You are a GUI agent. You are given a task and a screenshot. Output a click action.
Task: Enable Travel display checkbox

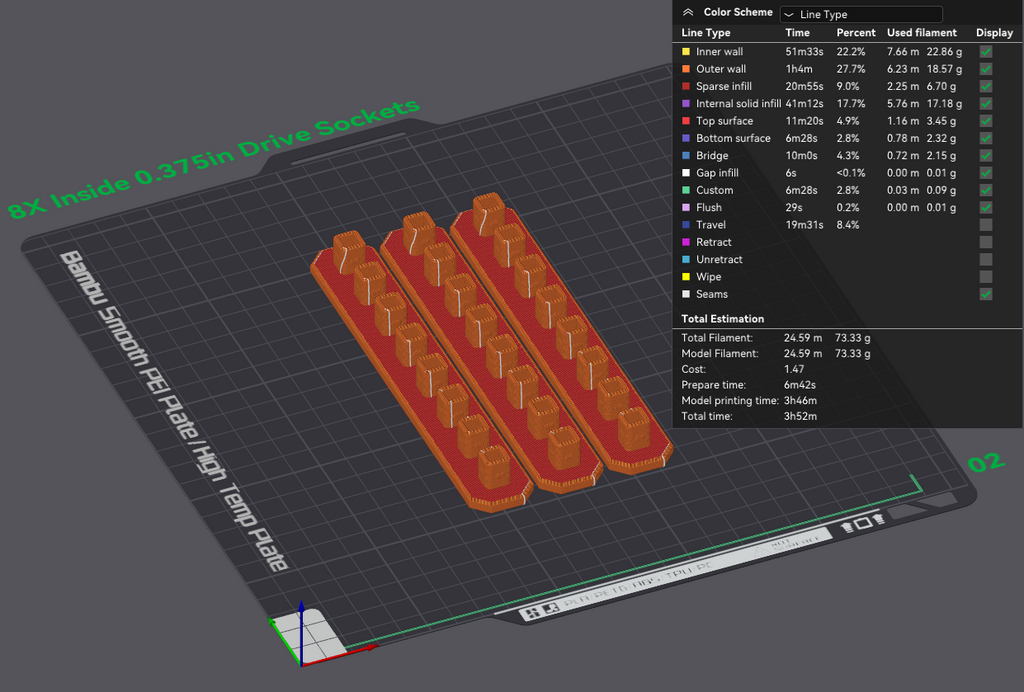click(x=985, y=225)
